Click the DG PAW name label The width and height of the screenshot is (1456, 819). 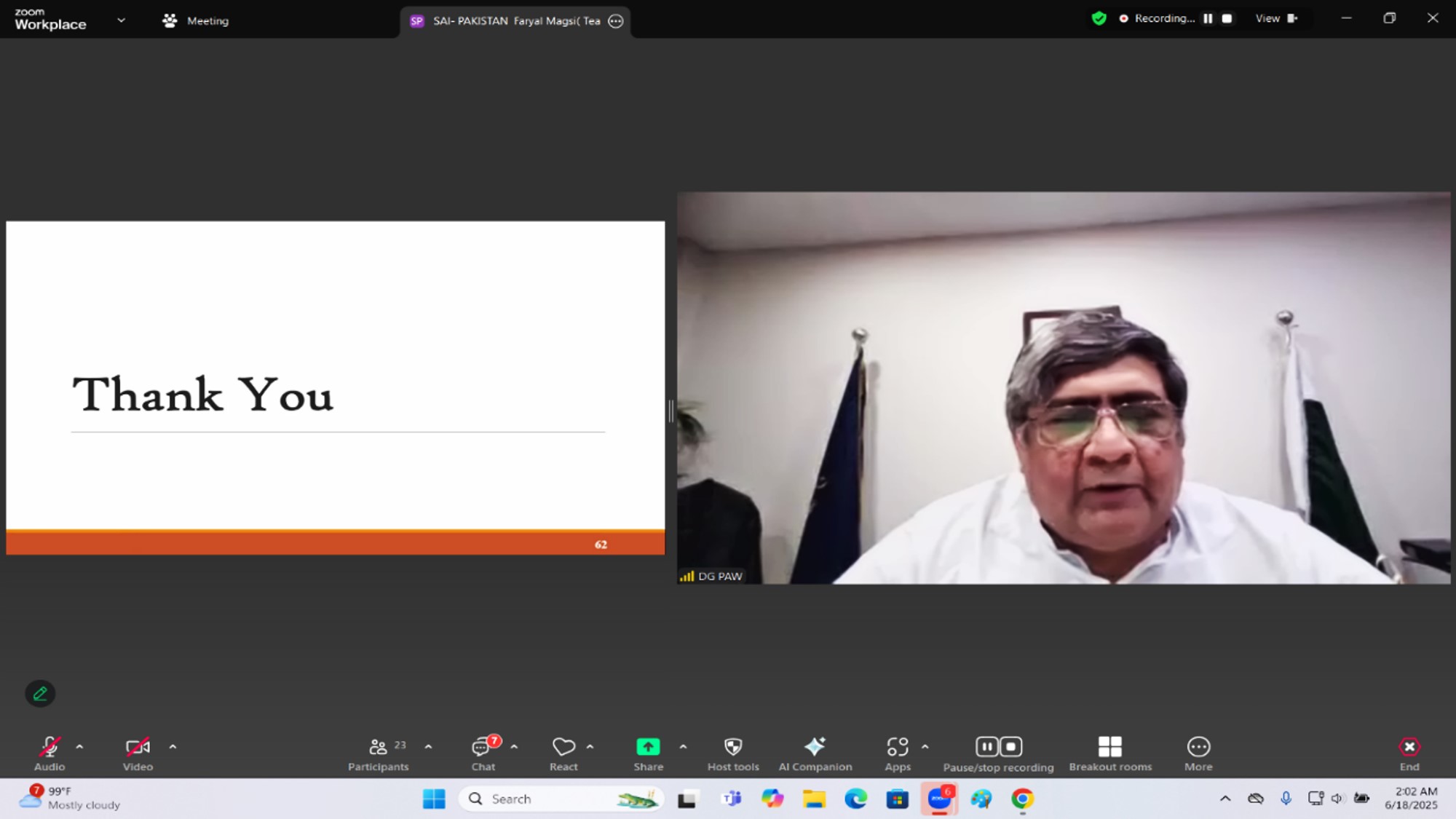point(720,576)
